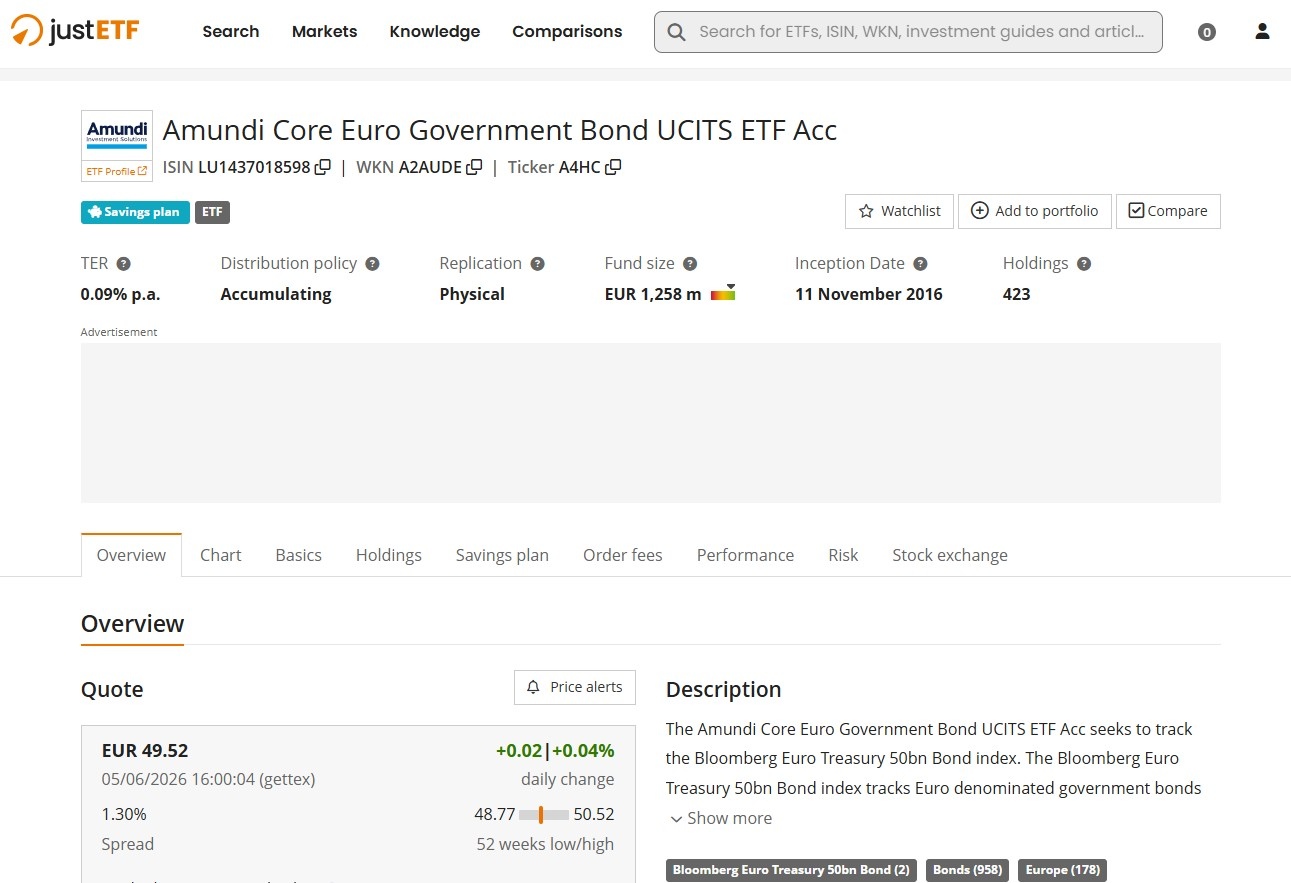This screenshot has height=883, width=1291.
Task: Select the Overview tab
Action: pos(131,555)
